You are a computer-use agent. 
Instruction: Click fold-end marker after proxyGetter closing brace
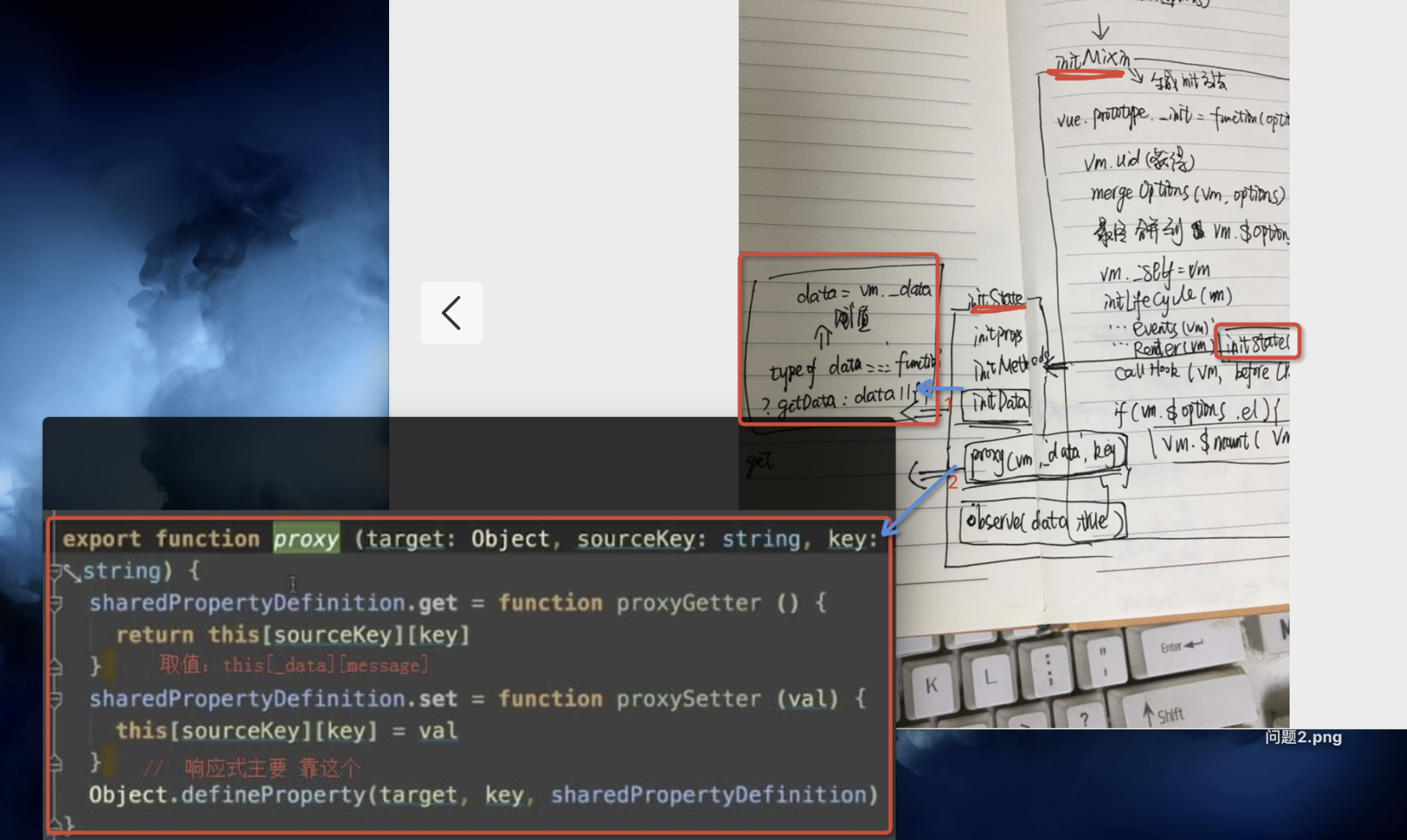(56, 666)
